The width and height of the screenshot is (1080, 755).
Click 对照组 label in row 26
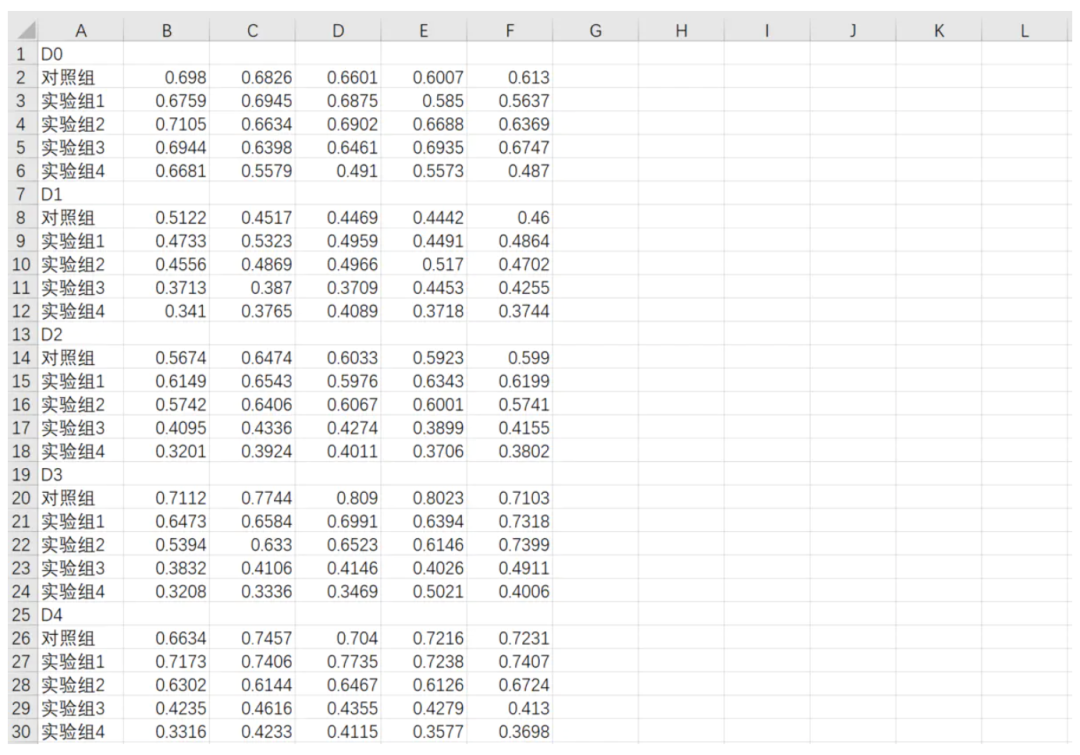point(68,638)
